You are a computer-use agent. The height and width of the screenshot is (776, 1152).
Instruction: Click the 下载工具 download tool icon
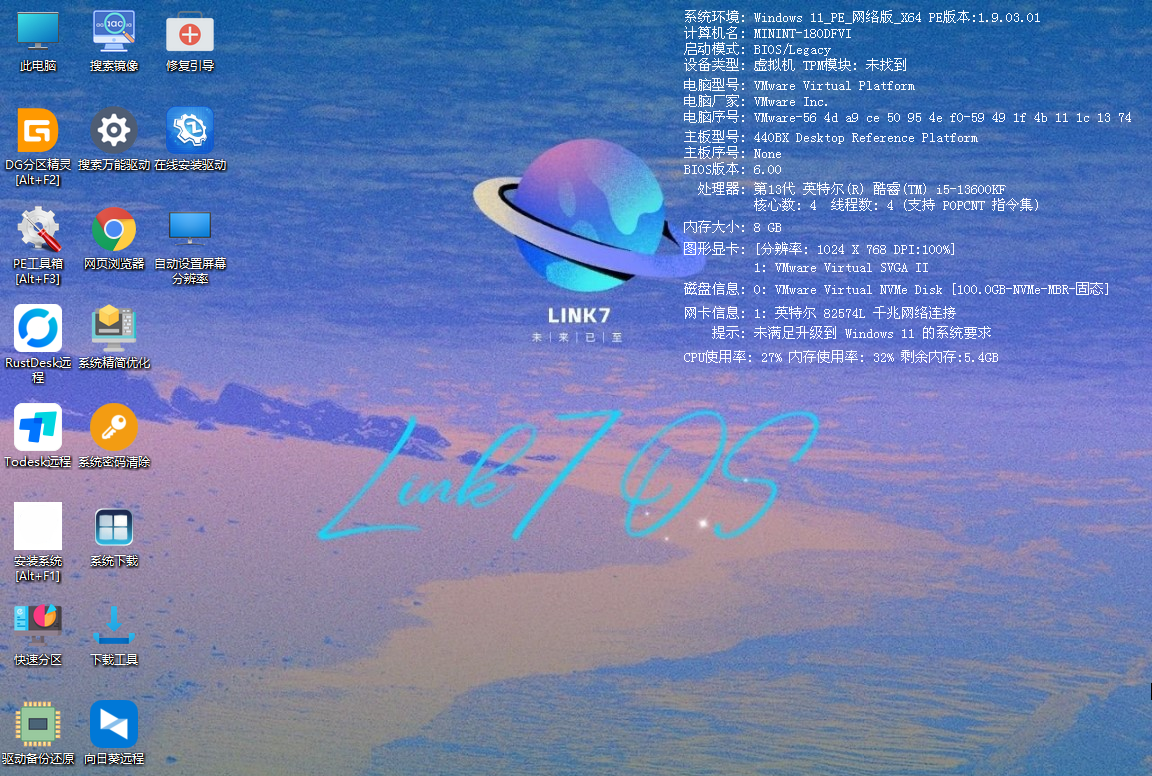[114, 626]
